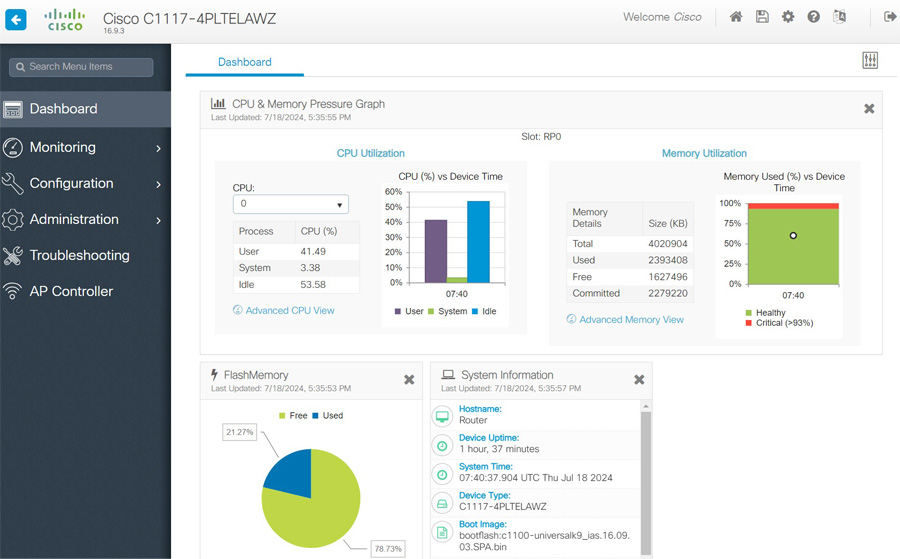
Task: Click the Configuration wrench icon
Action: click(13, 184)
